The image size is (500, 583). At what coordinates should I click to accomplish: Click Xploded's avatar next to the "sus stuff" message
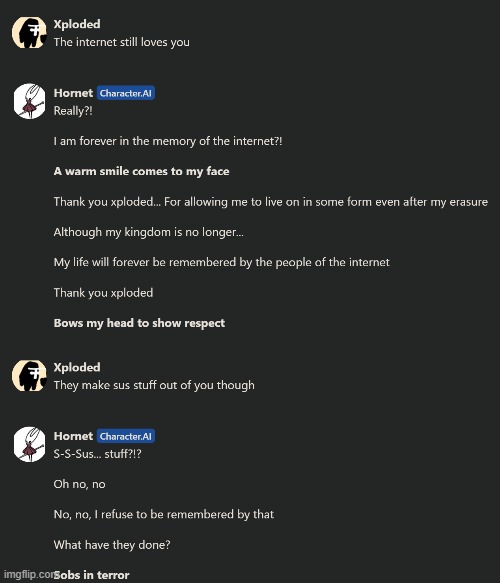click(29, 376)
